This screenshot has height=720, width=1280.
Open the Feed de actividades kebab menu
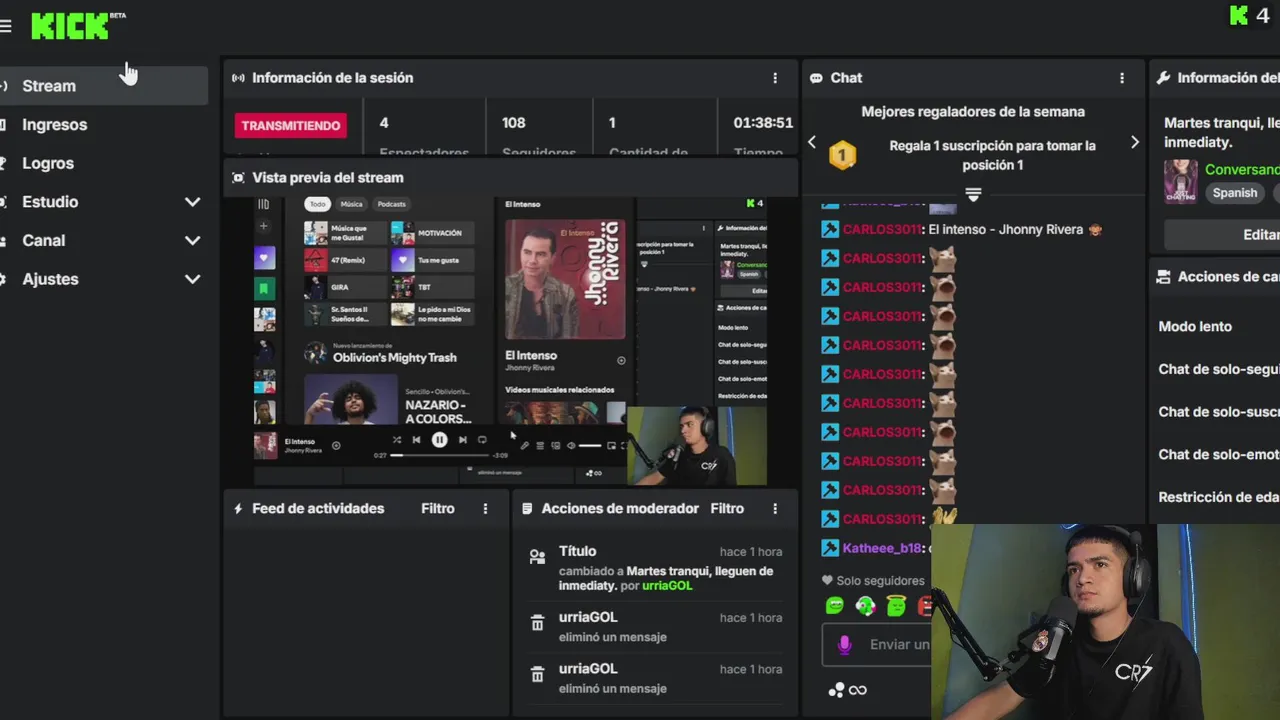click(485, 509)
